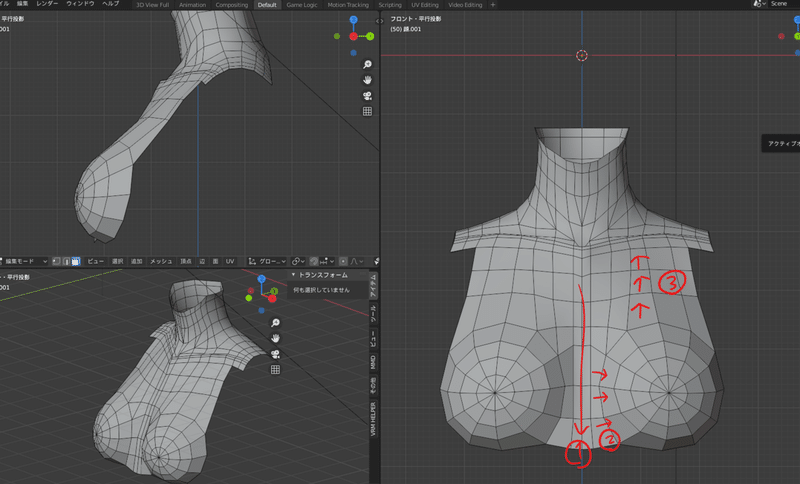Click blue Z axis on top-left gizmo
The width and height of the screenshot is (800, 484).
[x=354, y=19]
